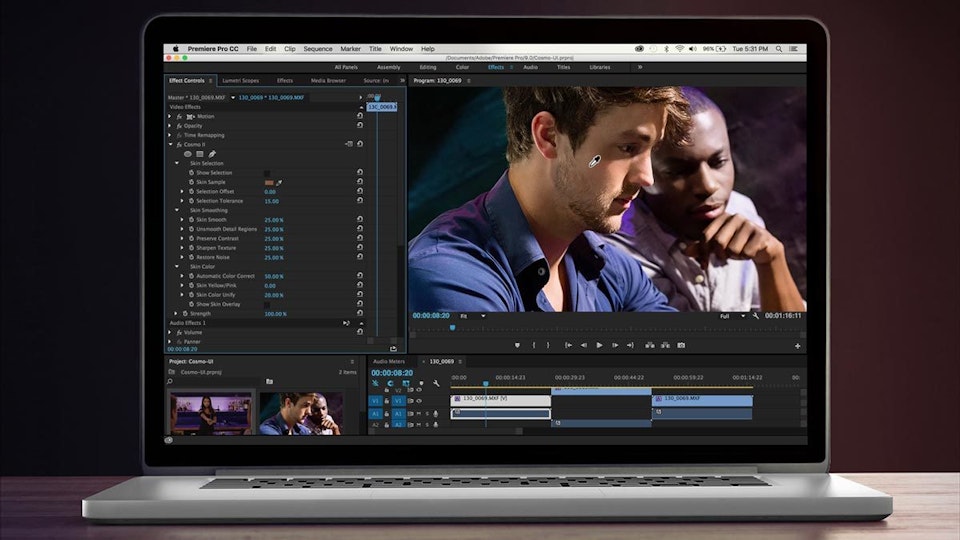This screenshot has width=960, height=540.
Task: Open the Sequence menu
Action: pos(317,48)
